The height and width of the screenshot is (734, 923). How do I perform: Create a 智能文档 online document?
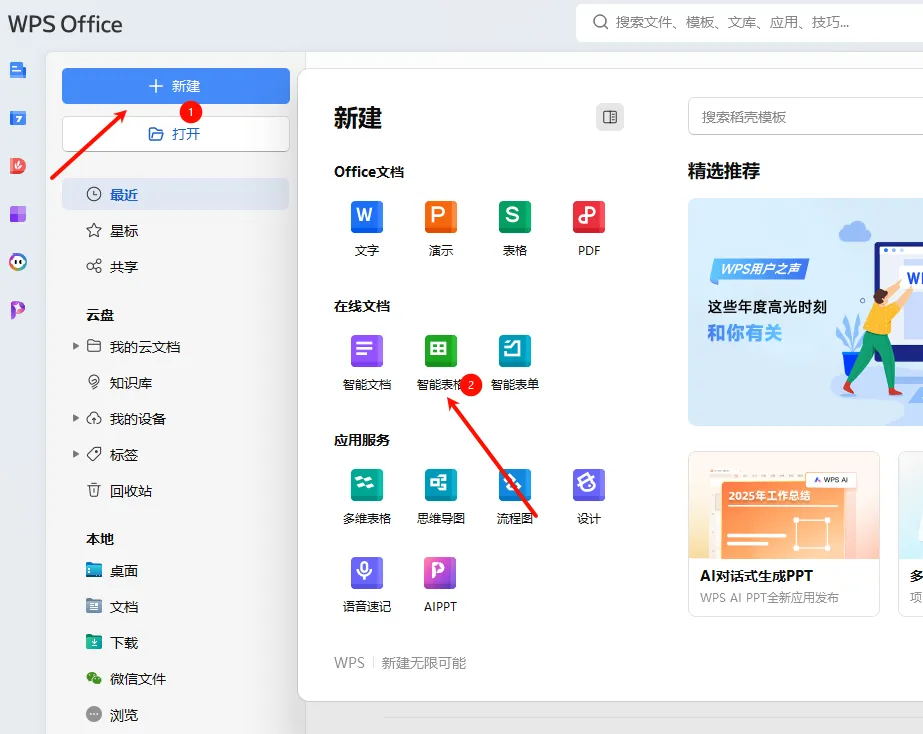(367, 363)
